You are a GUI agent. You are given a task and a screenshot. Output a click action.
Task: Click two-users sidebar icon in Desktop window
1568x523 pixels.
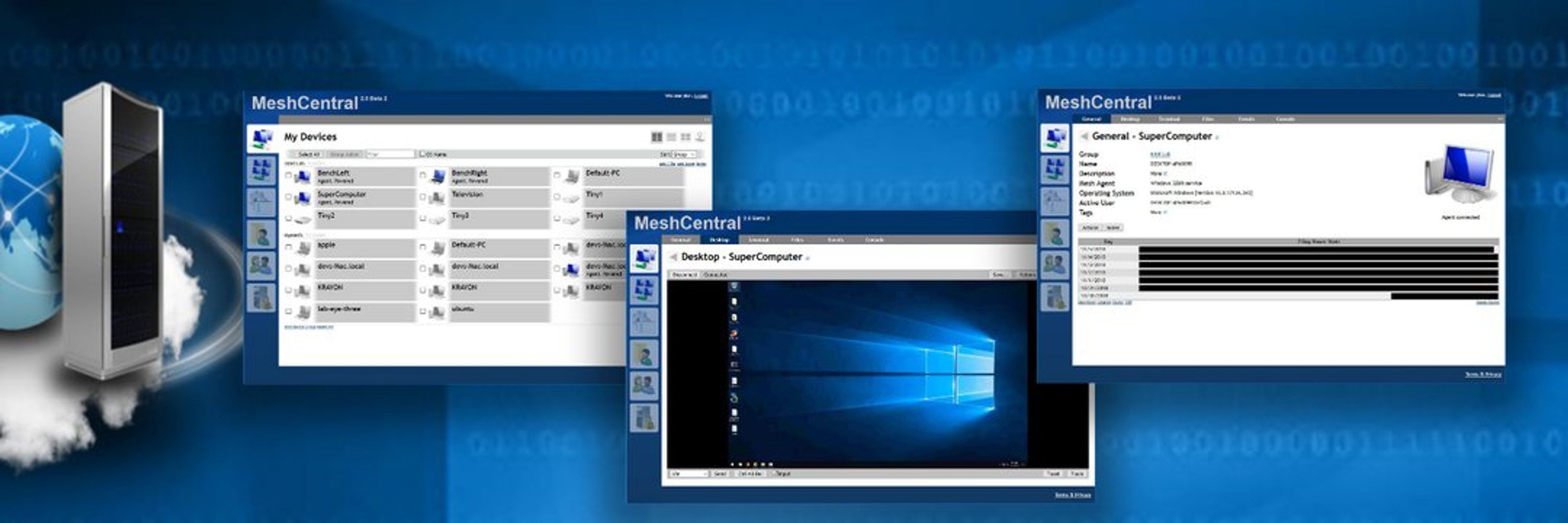pyautogui.click(x=643, y=386)
